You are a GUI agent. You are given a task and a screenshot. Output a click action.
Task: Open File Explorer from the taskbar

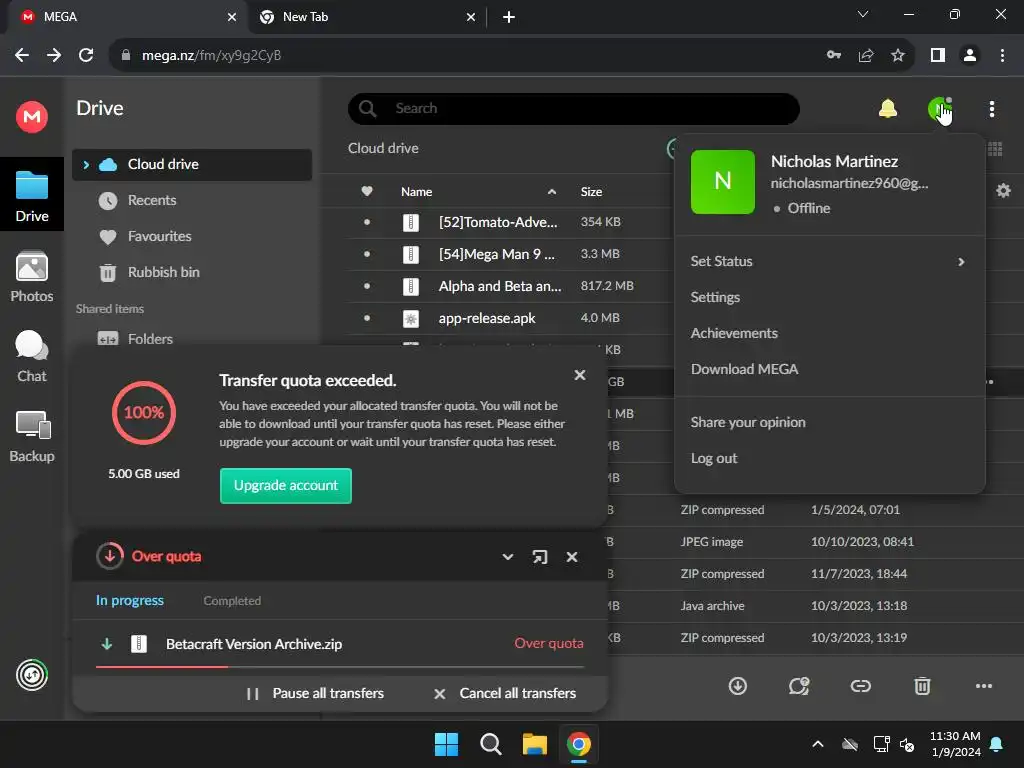[534, 744]
